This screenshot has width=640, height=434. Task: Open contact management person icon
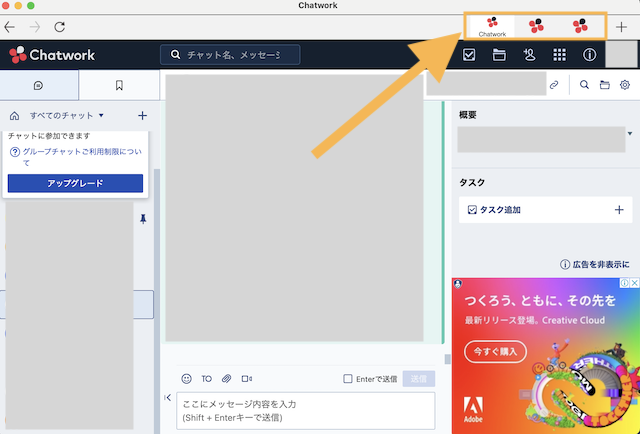click(x=529, y=55)
